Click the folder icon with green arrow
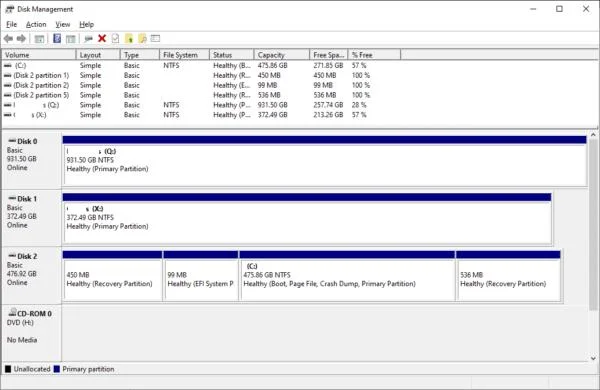This screenshot has width=600, height=390. [129, 39]
